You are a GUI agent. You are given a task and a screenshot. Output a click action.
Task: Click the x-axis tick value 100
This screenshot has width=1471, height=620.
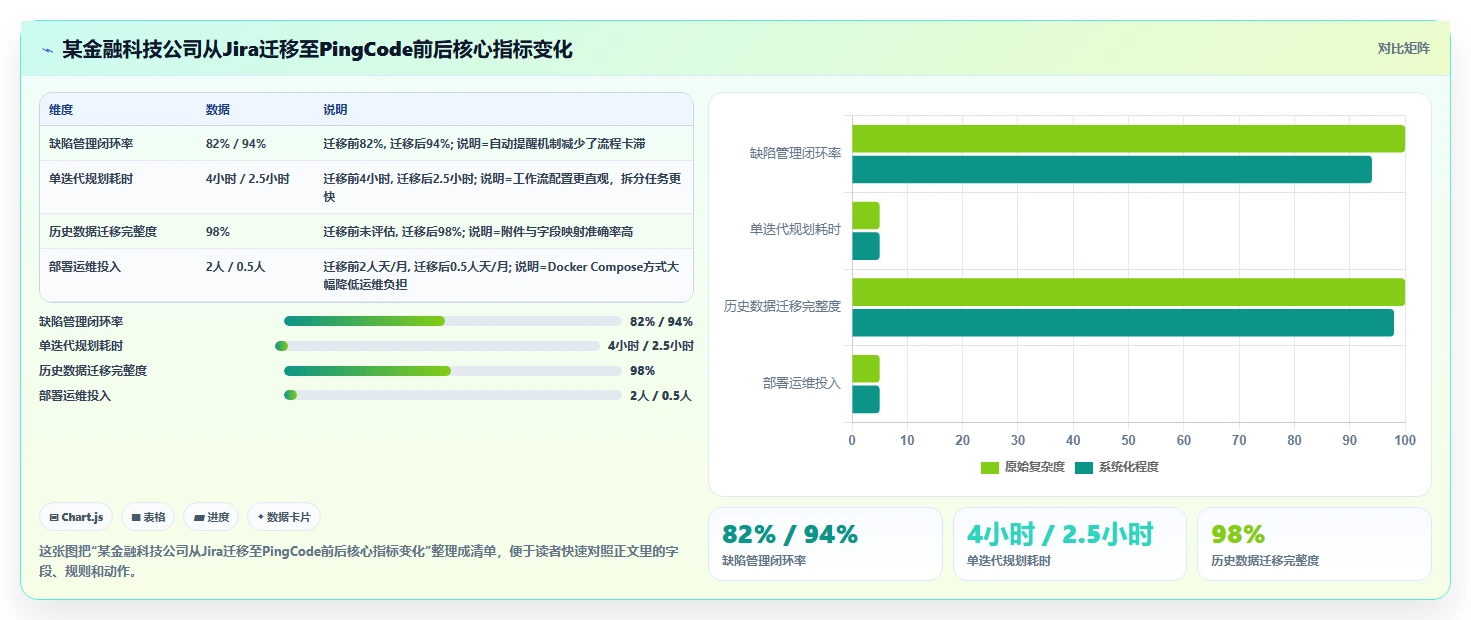coord(1405,440)
